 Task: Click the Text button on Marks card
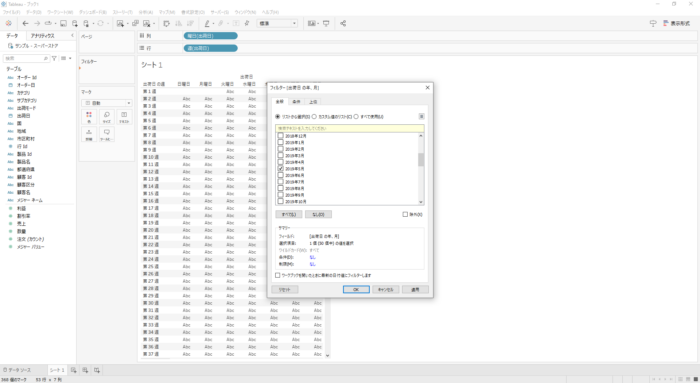124,117
